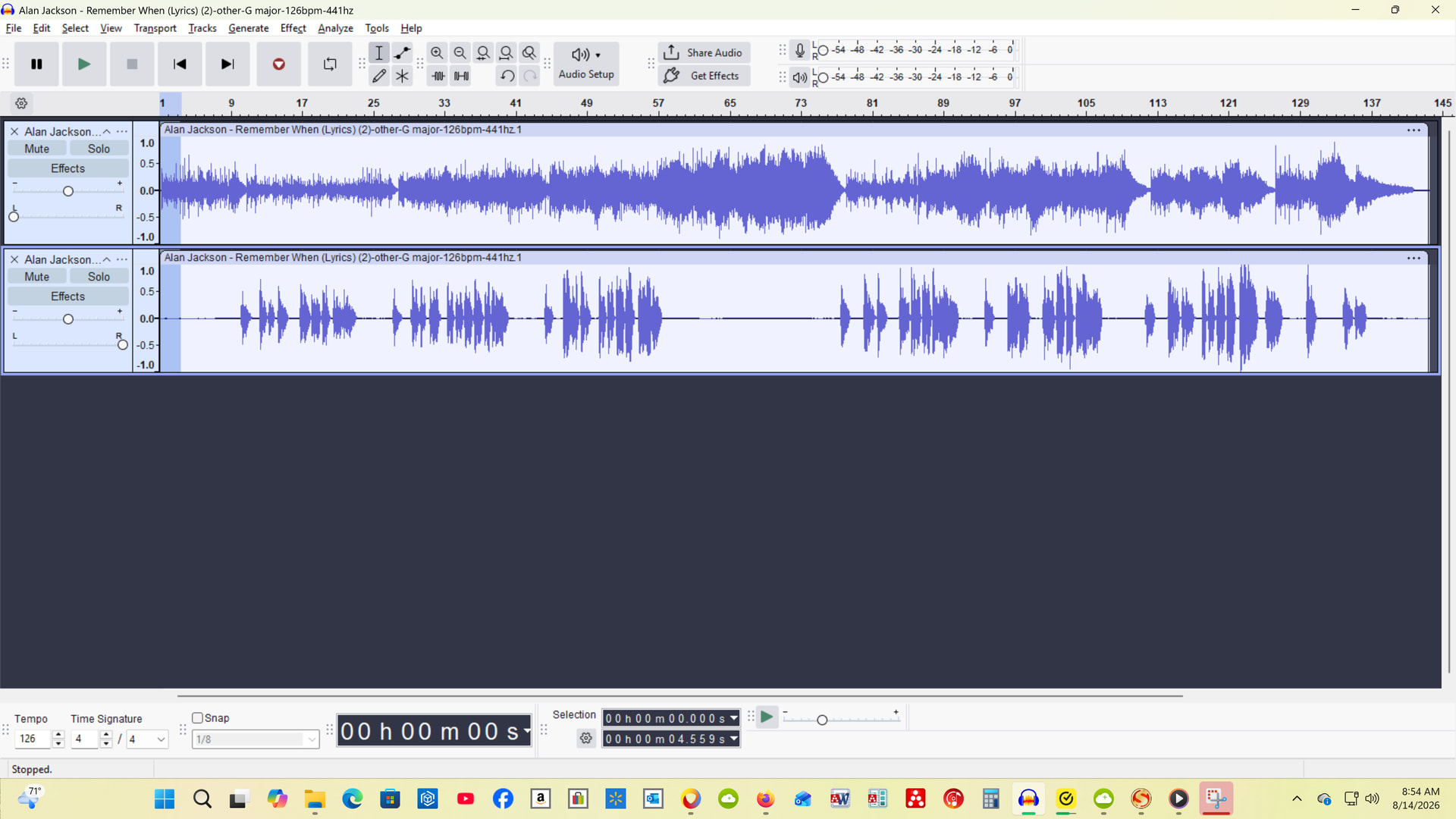Select the Draw (pencil) tool

click(x=379, y=76)
